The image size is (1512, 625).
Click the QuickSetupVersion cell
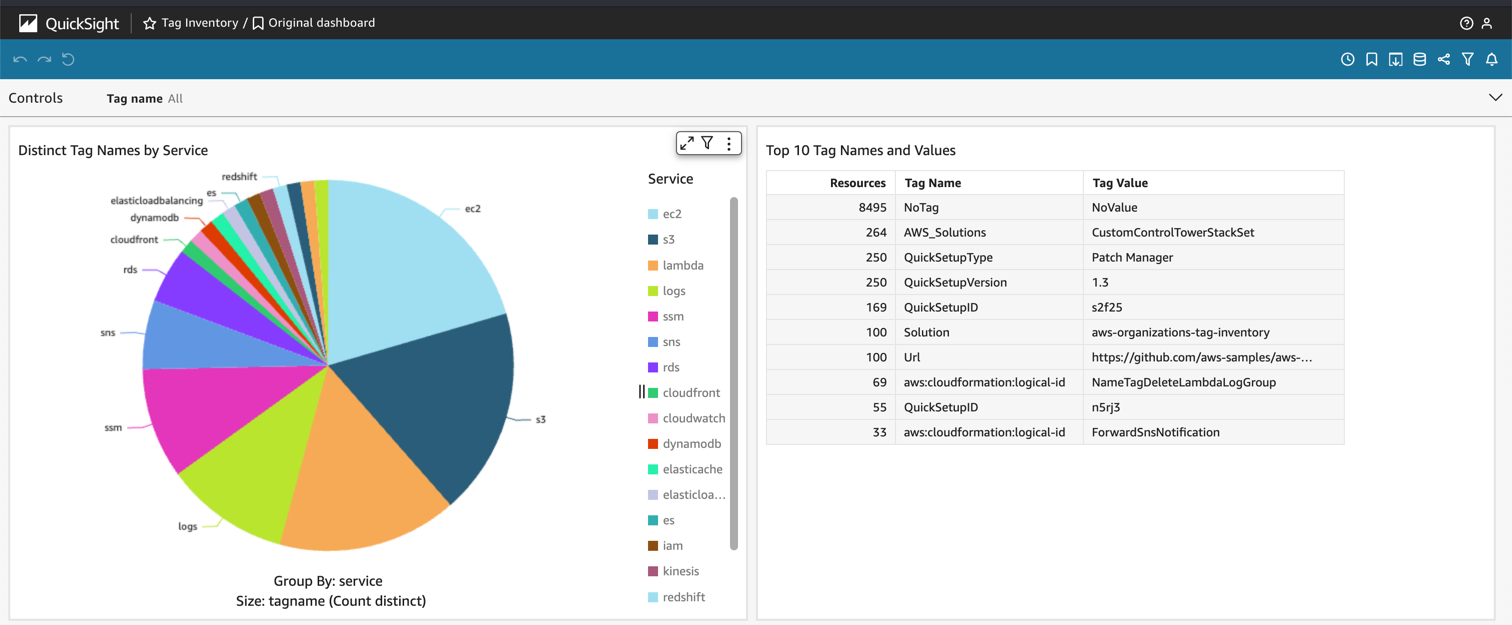(989, 283)
